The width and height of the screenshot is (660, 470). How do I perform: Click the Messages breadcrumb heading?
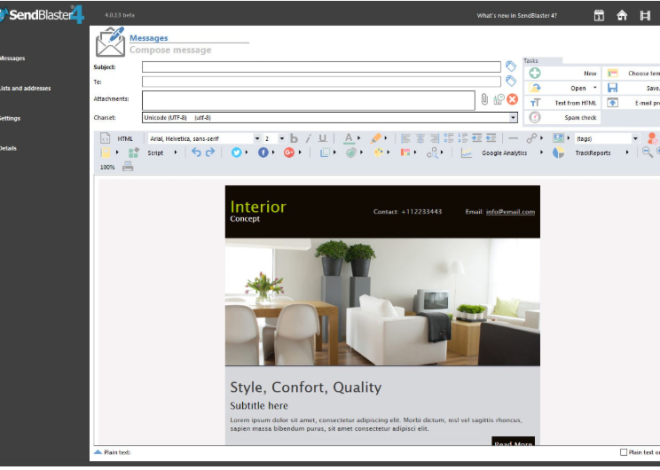coord(149,38)
